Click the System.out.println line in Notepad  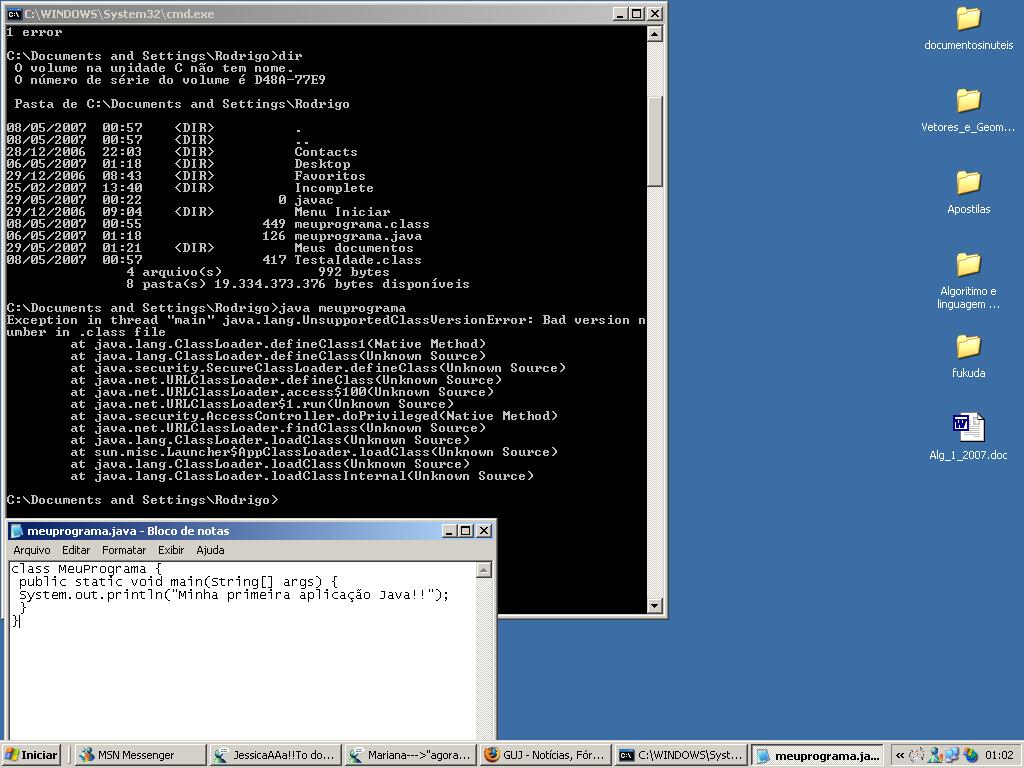(x=234, y=595)
